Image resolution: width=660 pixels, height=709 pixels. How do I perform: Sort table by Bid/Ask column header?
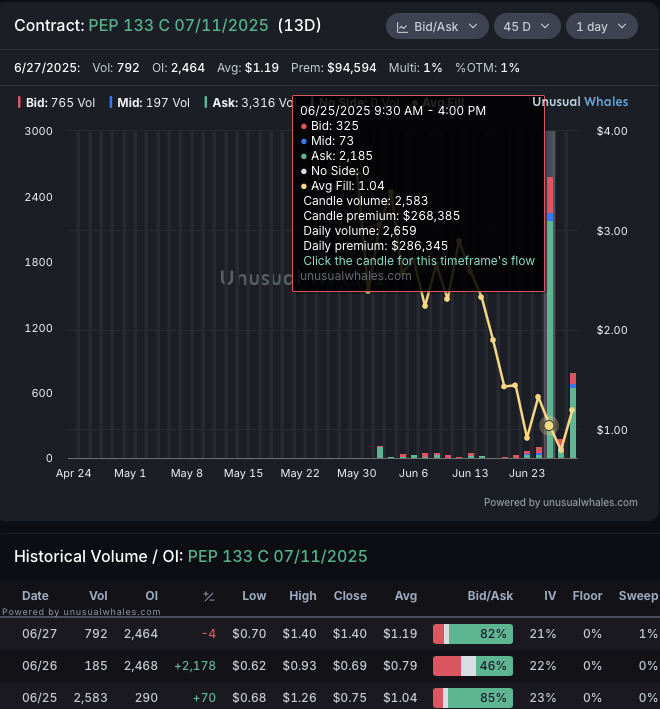coord(490,596)
